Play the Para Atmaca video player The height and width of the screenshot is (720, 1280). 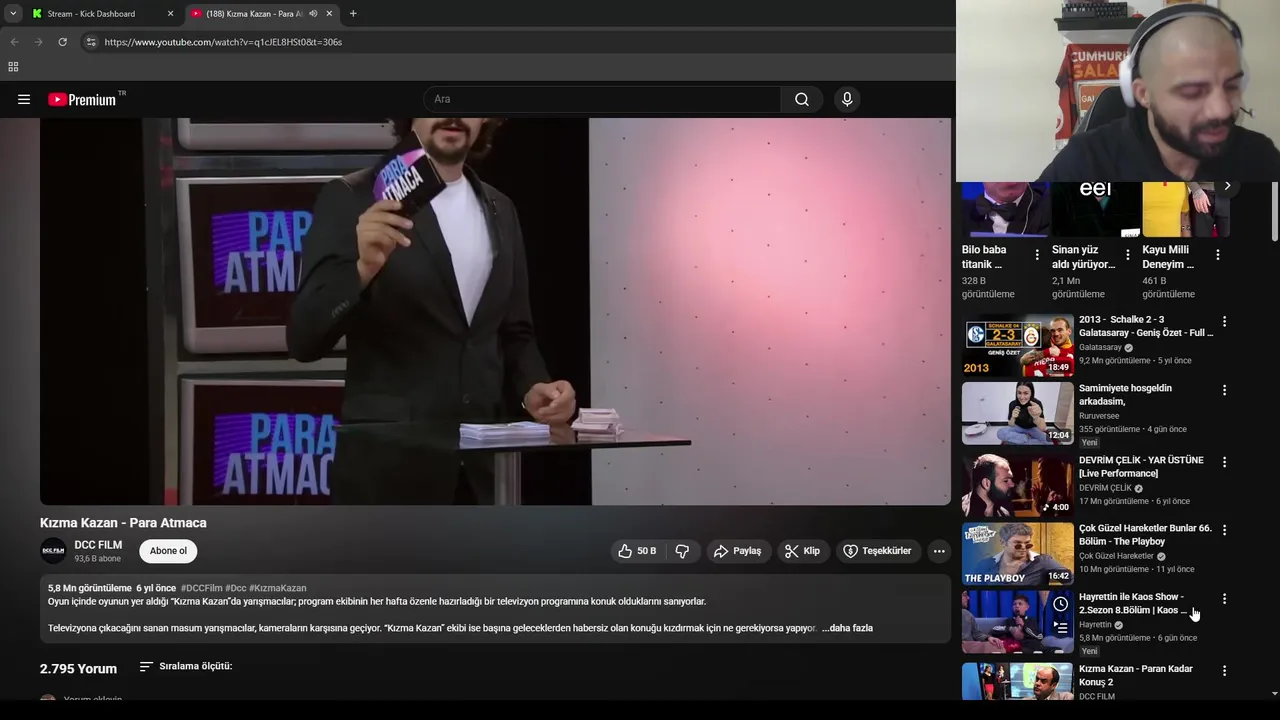pos(495,311)
